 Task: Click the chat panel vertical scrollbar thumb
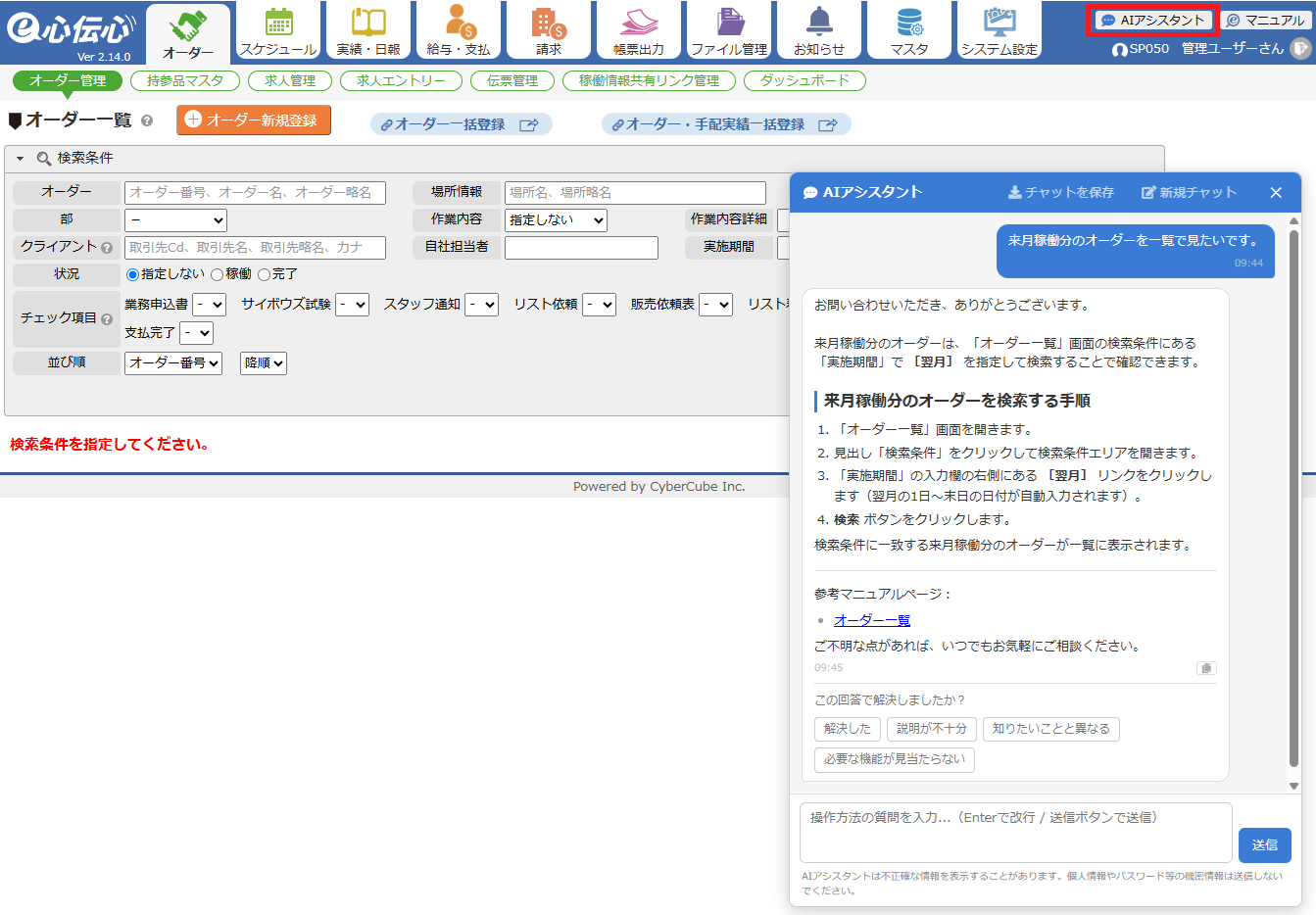(x=1294, y=498)
